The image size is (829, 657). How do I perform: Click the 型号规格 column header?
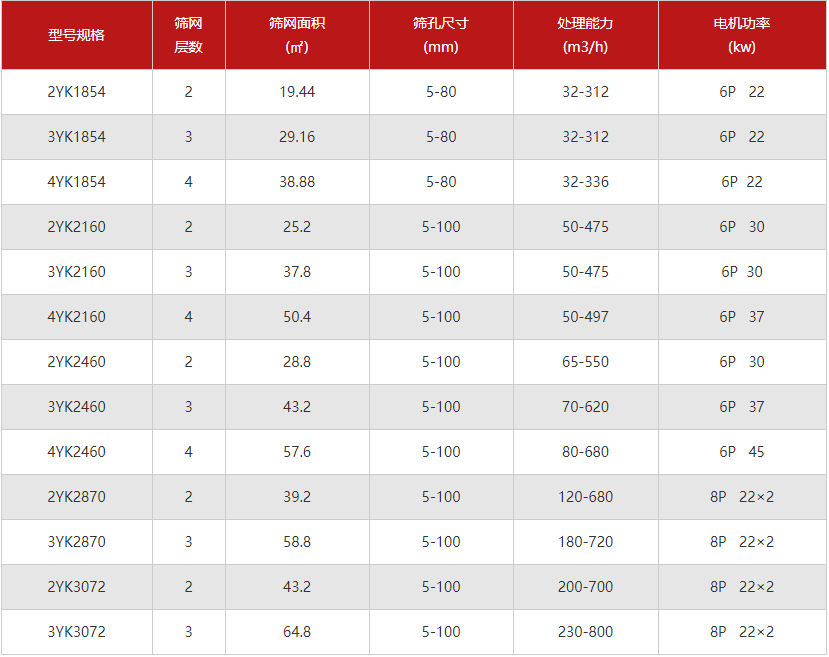tap(77, 35)
